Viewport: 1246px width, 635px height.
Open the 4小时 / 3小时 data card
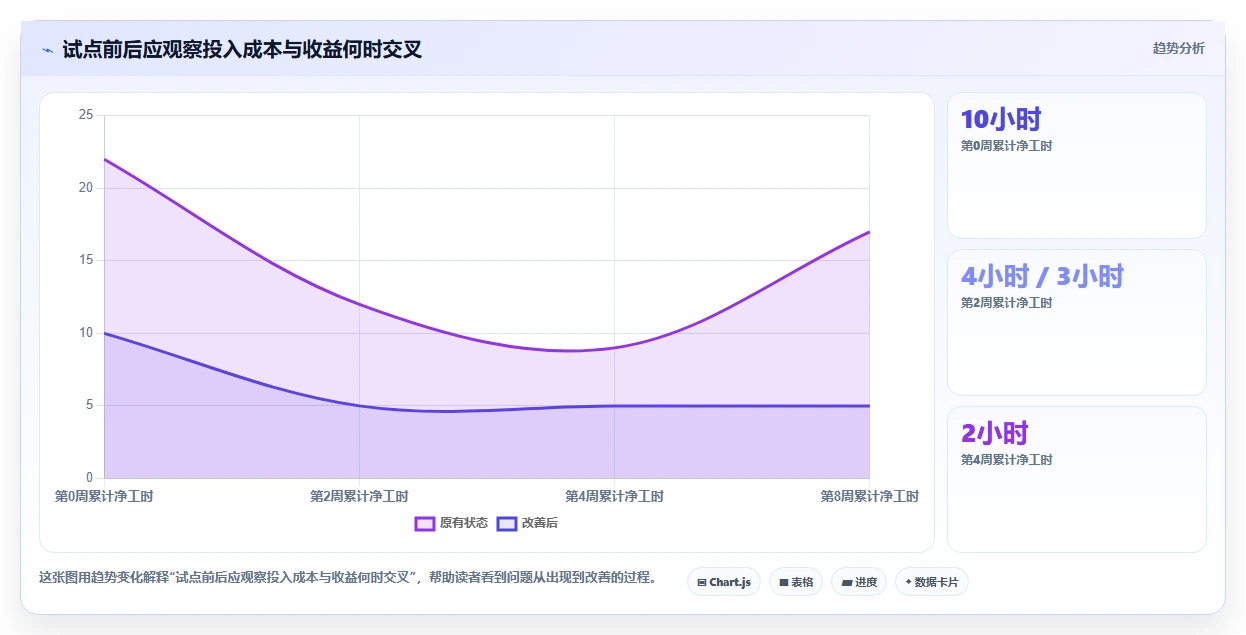coord(1077,322)
